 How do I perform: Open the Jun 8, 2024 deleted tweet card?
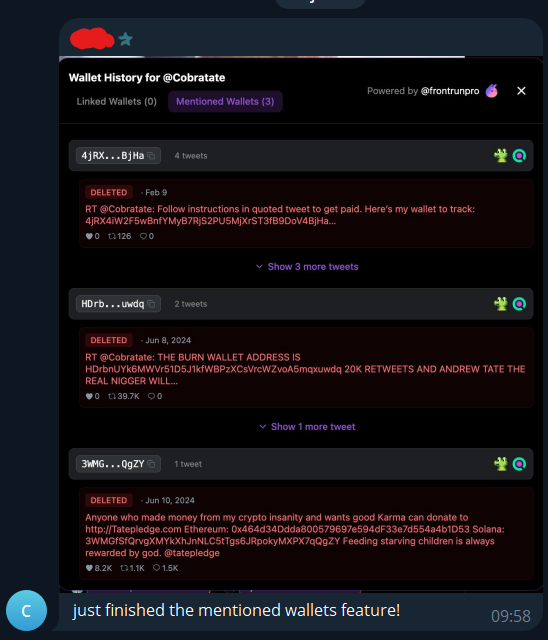click(306, 367)
